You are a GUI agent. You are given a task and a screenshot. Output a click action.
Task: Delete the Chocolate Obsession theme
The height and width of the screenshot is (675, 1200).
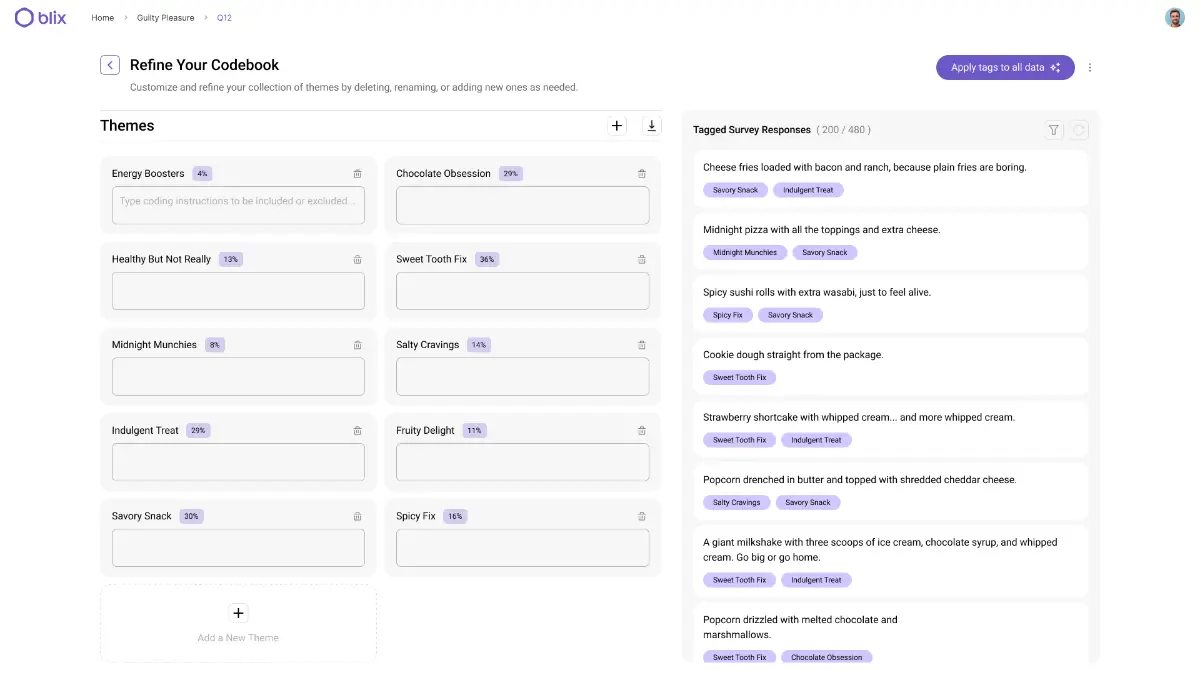(x=642, y=174)
